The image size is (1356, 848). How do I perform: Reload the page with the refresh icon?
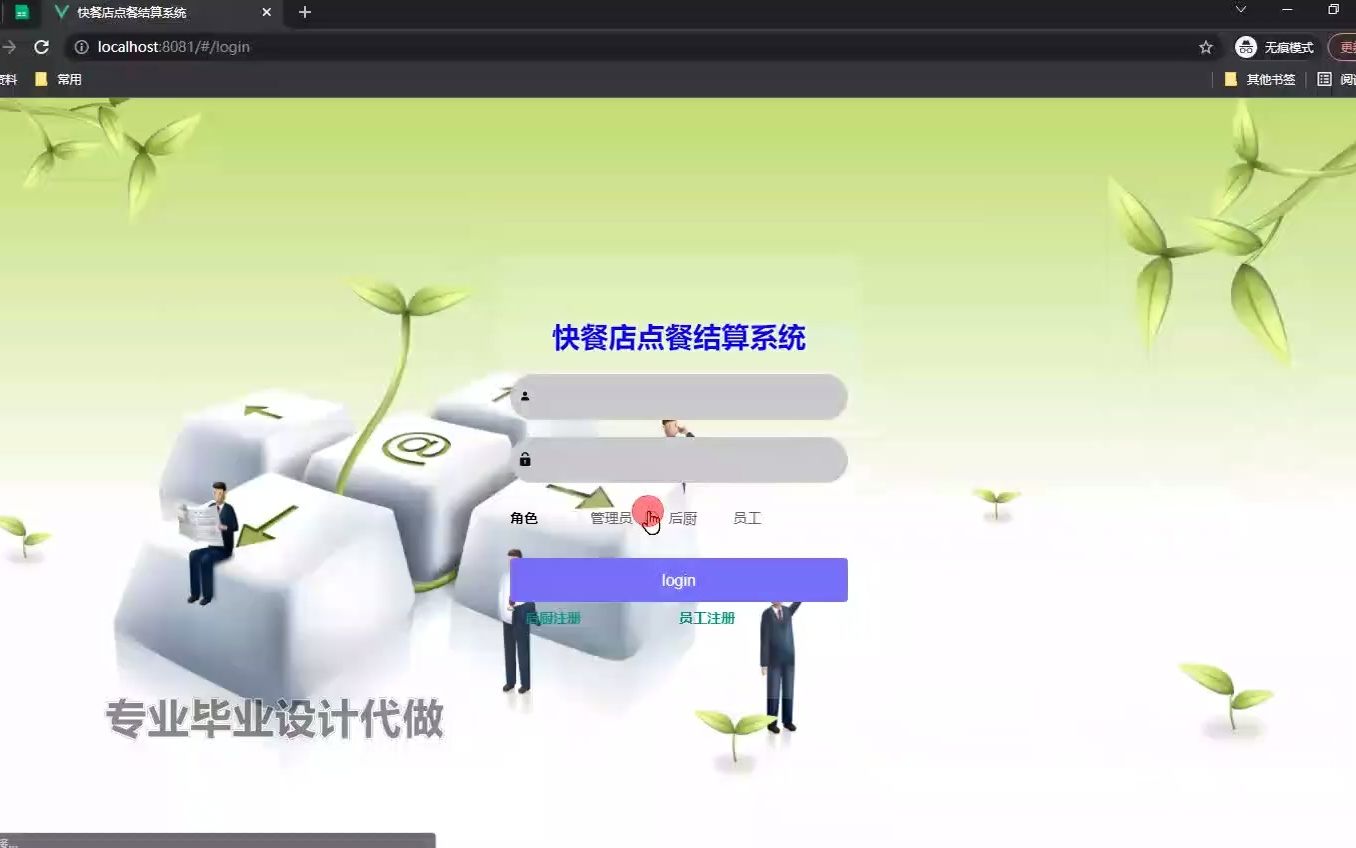(x=41, y=47)
